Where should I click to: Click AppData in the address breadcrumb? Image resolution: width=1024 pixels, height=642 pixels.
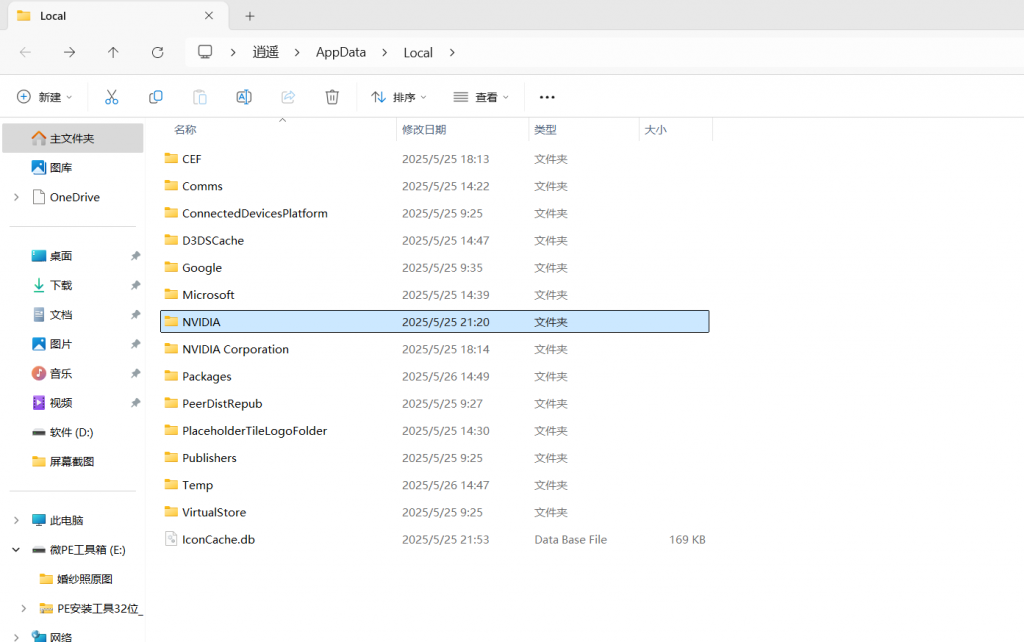341,52
